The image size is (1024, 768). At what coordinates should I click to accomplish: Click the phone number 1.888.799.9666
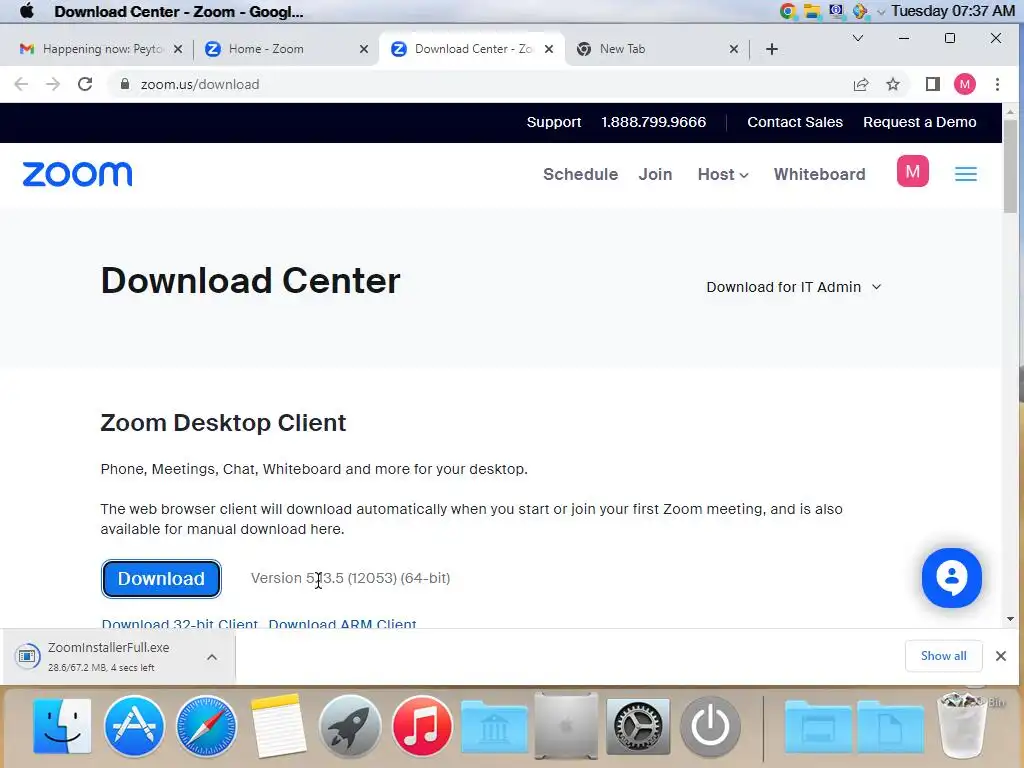tap(654, 122)
